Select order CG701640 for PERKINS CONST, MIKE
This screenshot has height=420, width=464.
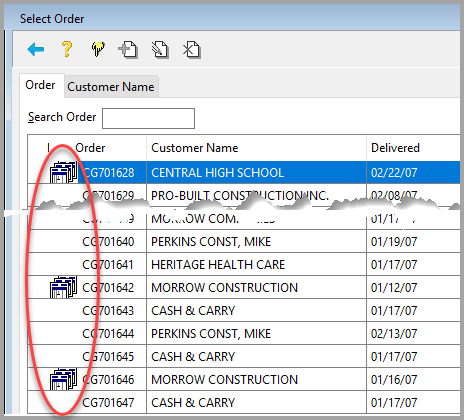[x=244, y=241]
